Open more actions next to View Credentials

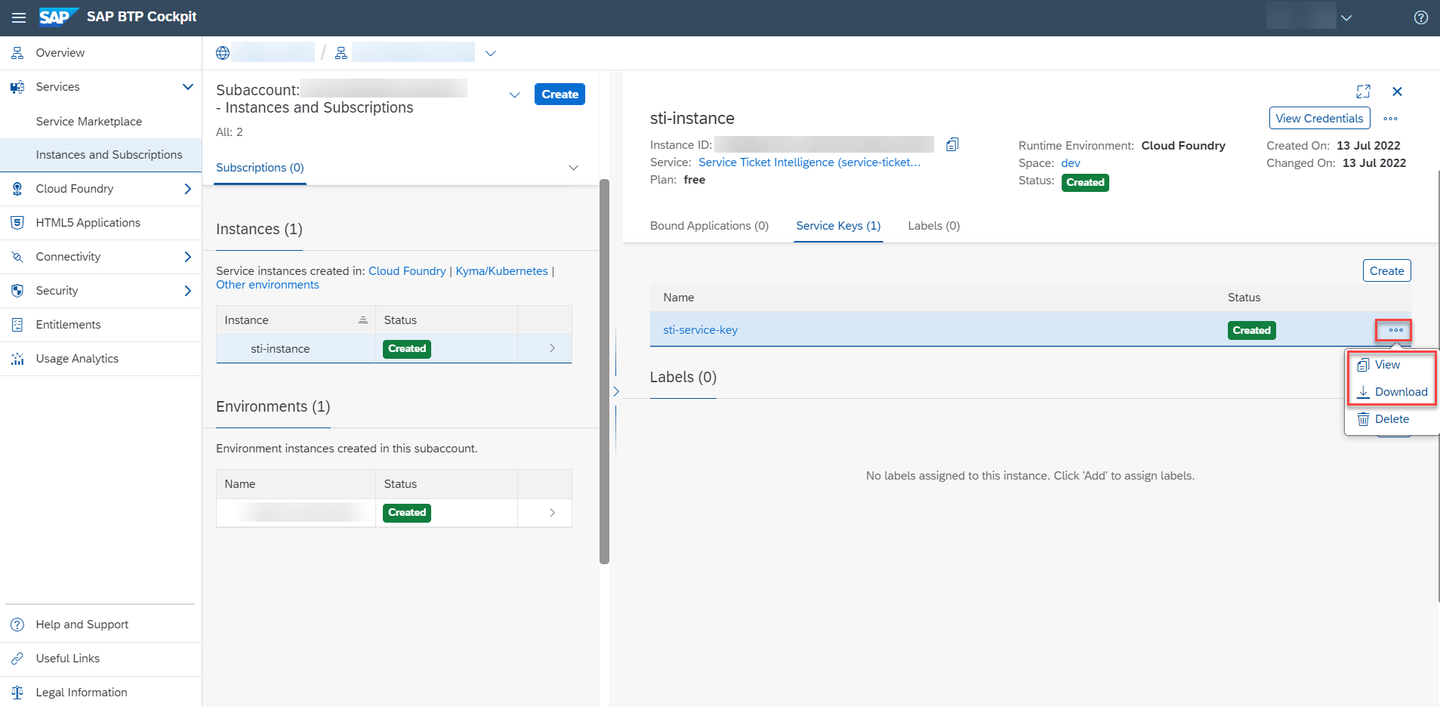(x=1391, y=118)
